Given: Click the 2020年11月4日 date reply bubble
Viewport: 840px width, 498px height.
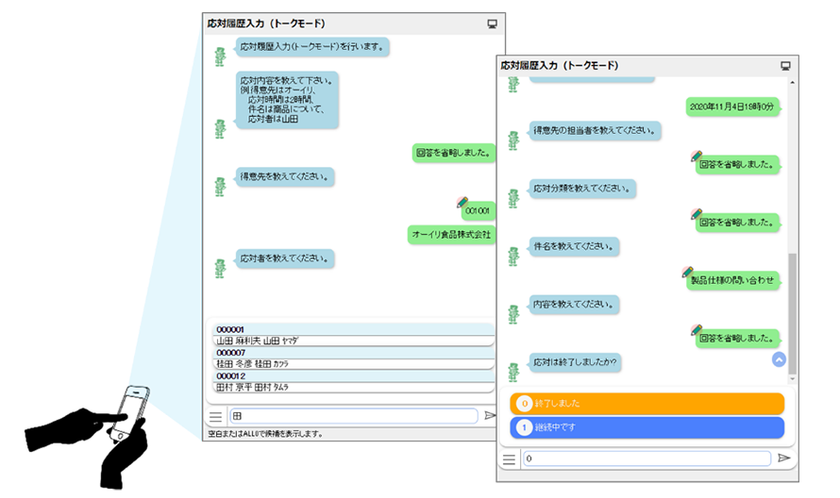Looking at the screenshot, I should [x=732, y=107].
